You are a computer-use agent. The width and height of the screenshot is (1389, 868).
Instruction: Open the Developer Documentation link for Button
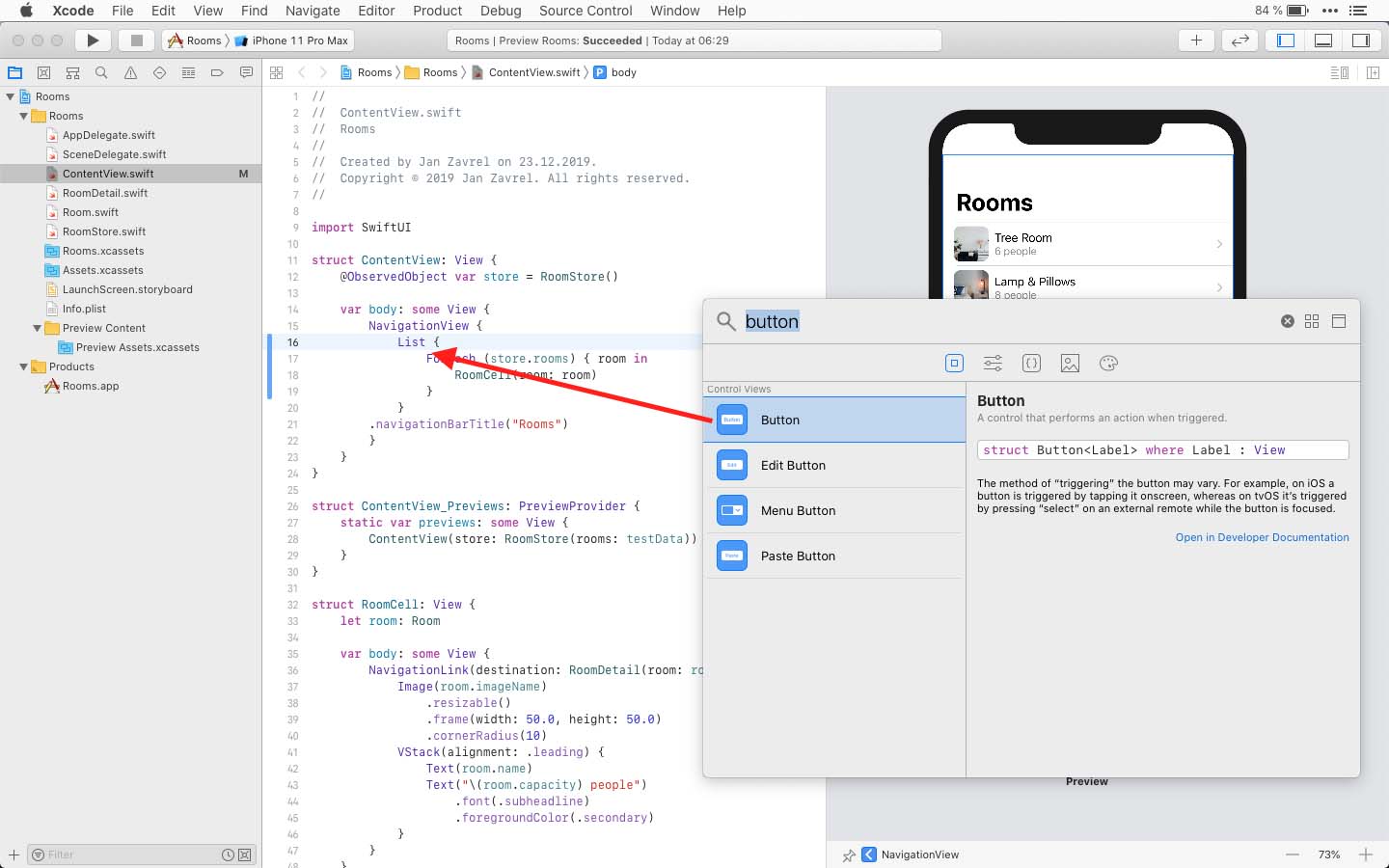coord(1262,537)
